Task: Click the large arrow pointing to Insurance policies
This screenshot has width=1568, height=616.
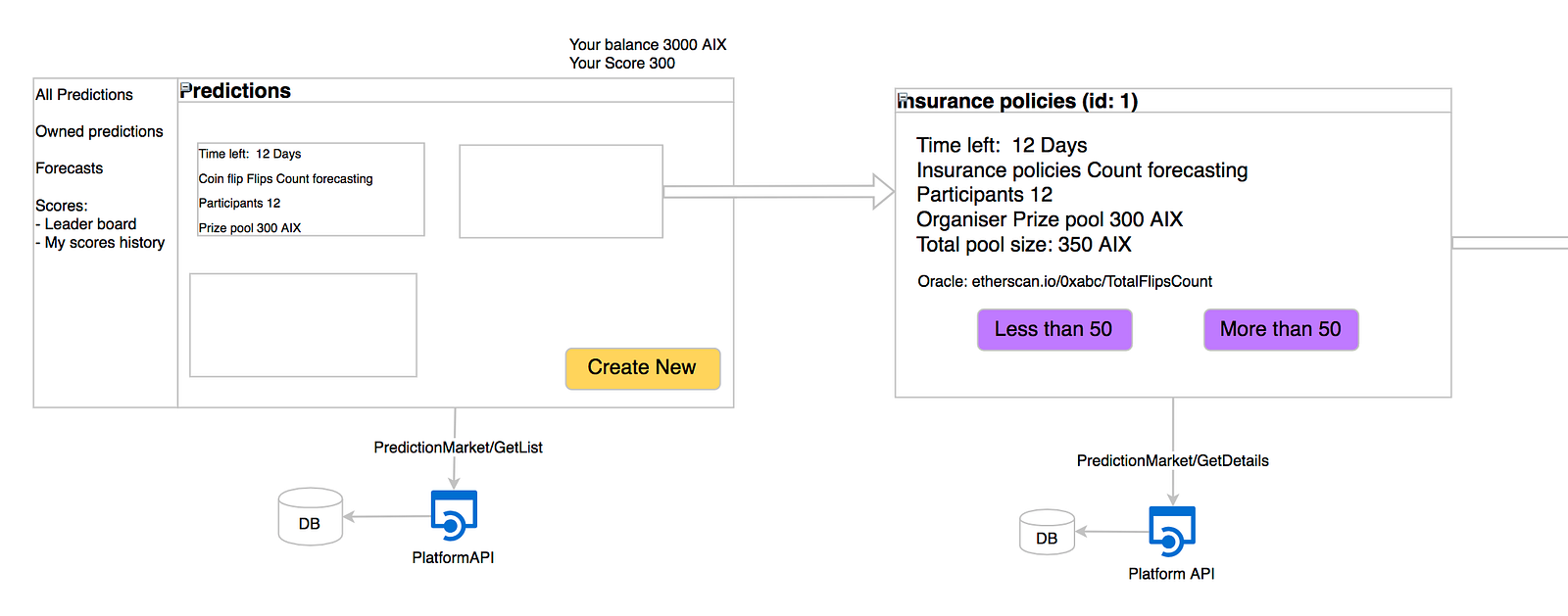Action: [778, 192]
